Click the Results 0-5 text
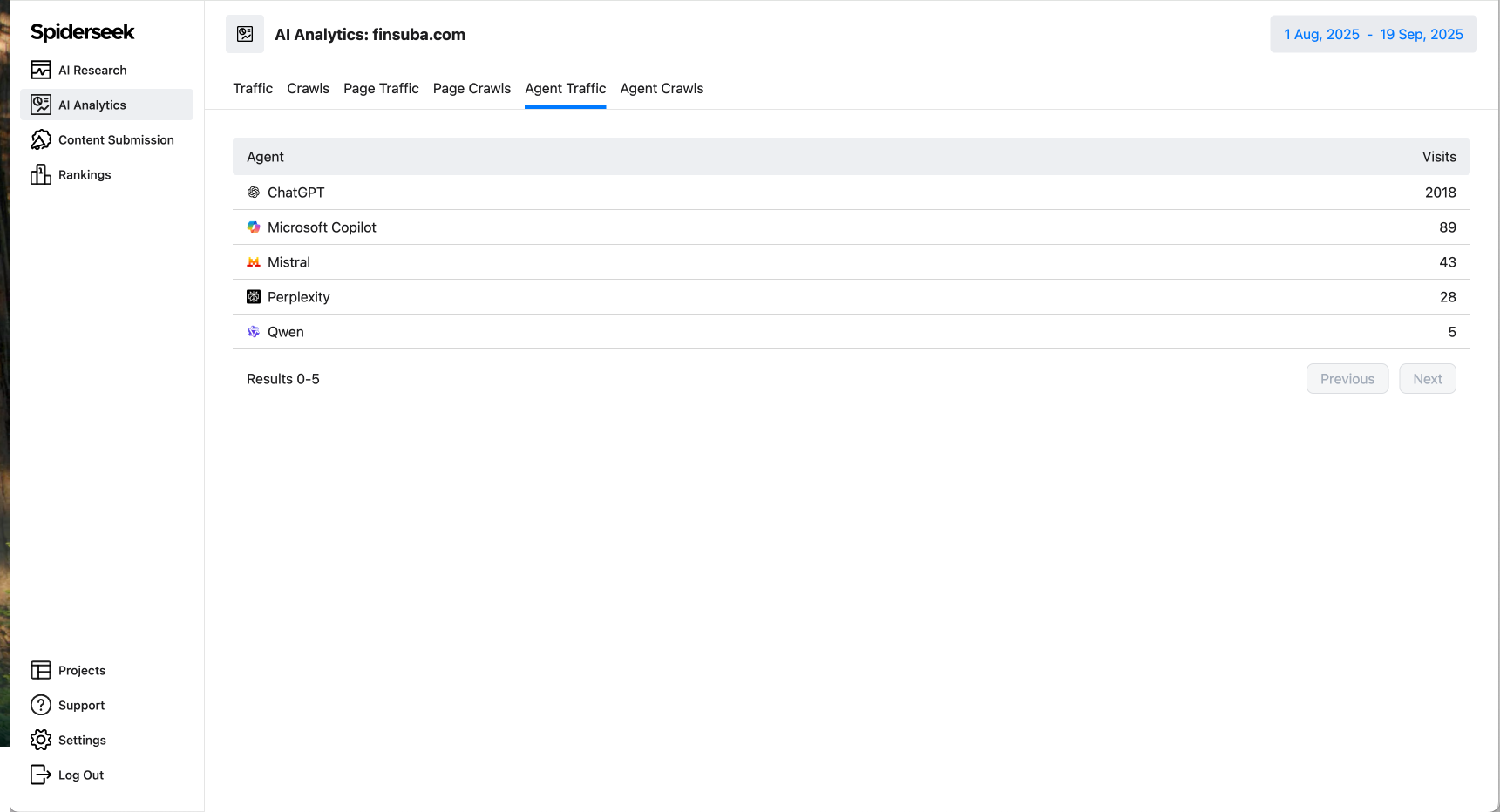1500x812 pixels. (x=283, y=379)
